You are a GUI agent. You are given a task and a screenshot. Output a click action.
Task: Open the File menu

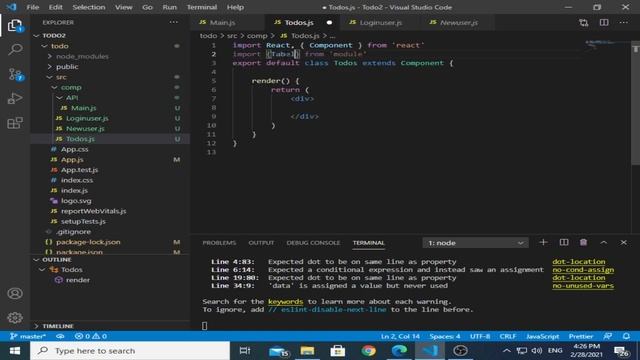click(x=33, y=7)
